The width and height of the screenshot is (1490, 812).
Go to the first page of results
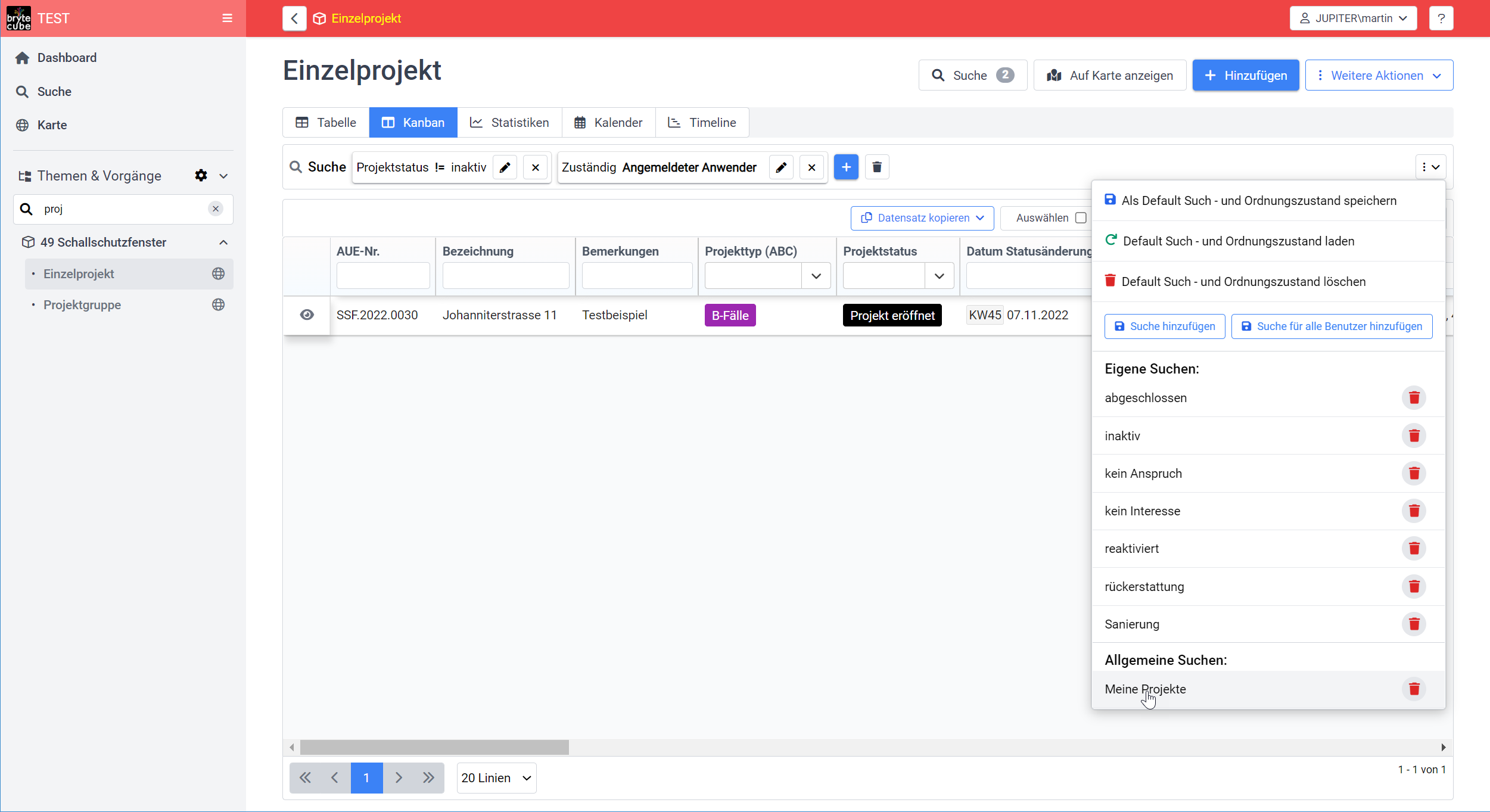coord(305,777)
